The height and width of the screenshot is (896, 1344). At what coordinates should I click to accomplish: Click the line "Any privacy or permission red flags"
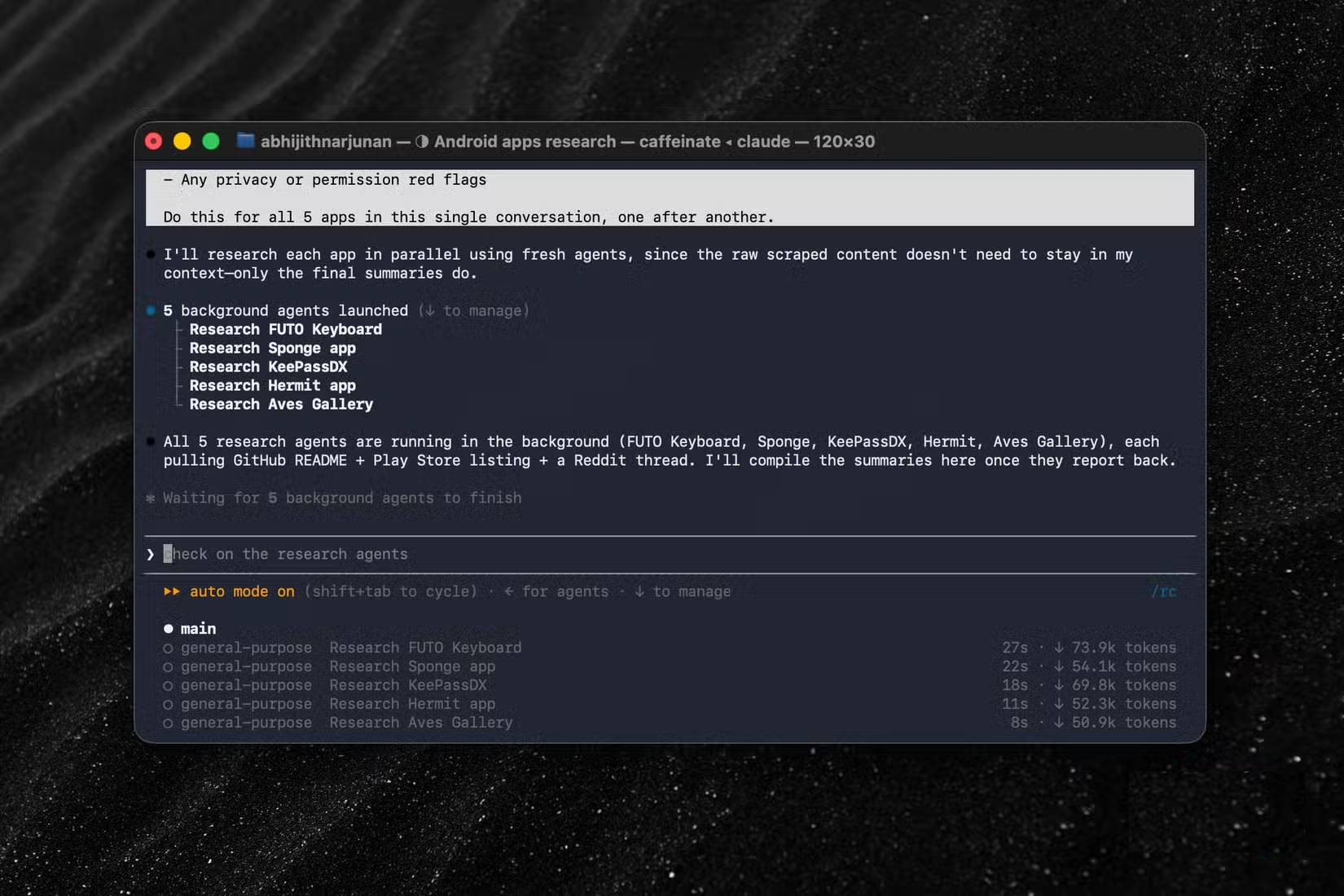[x=325, y=179]
